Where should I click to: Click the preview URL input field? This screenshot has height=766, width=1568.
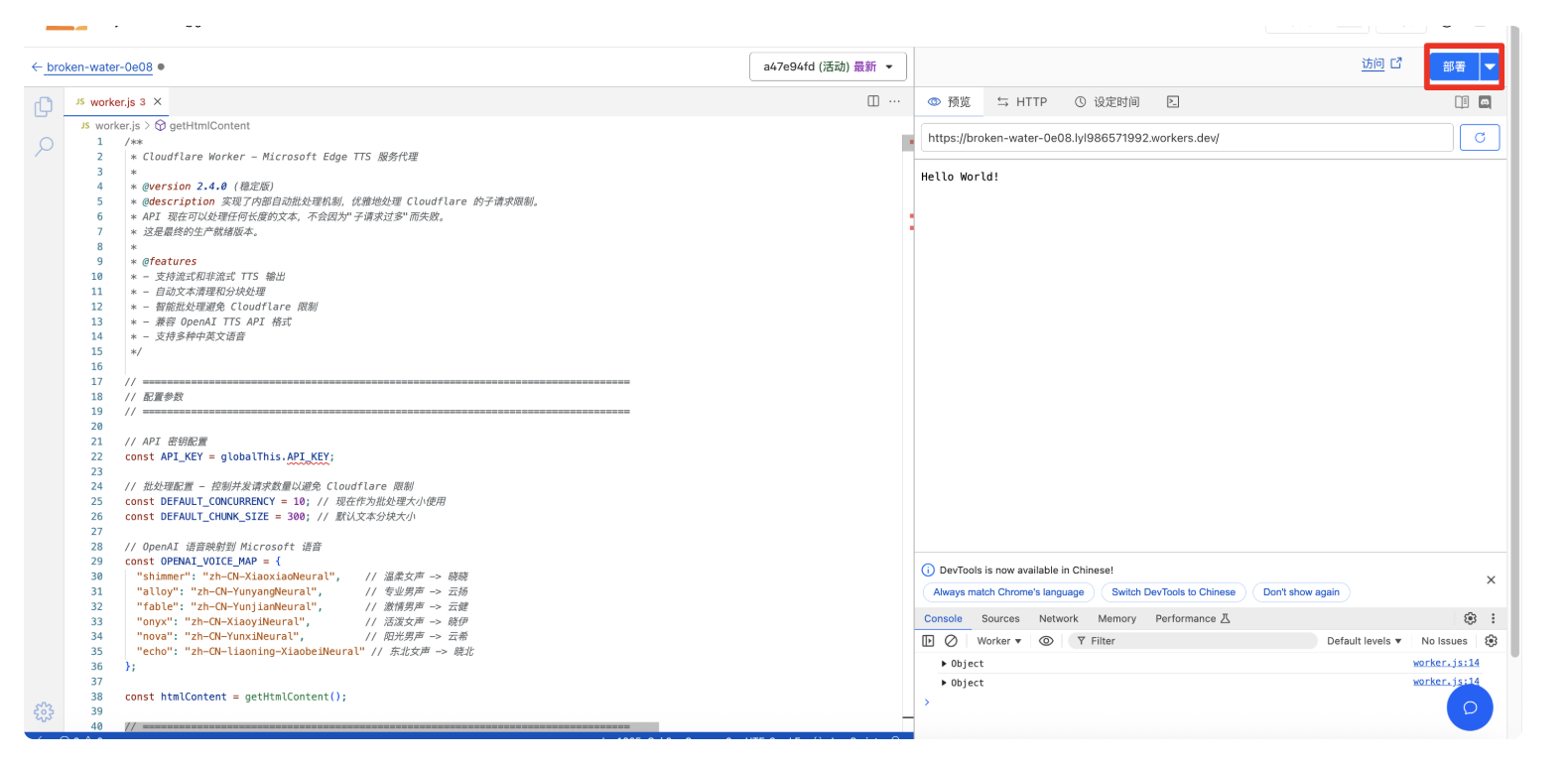[x=1186, y=138]
